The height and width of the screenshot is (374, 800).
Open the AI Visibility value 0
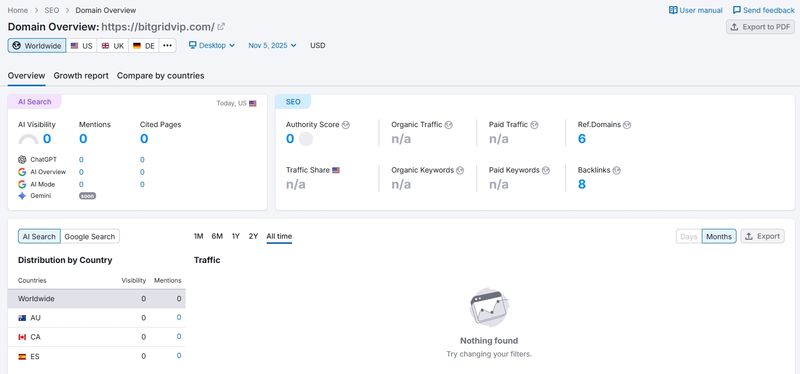click(47, 139)
